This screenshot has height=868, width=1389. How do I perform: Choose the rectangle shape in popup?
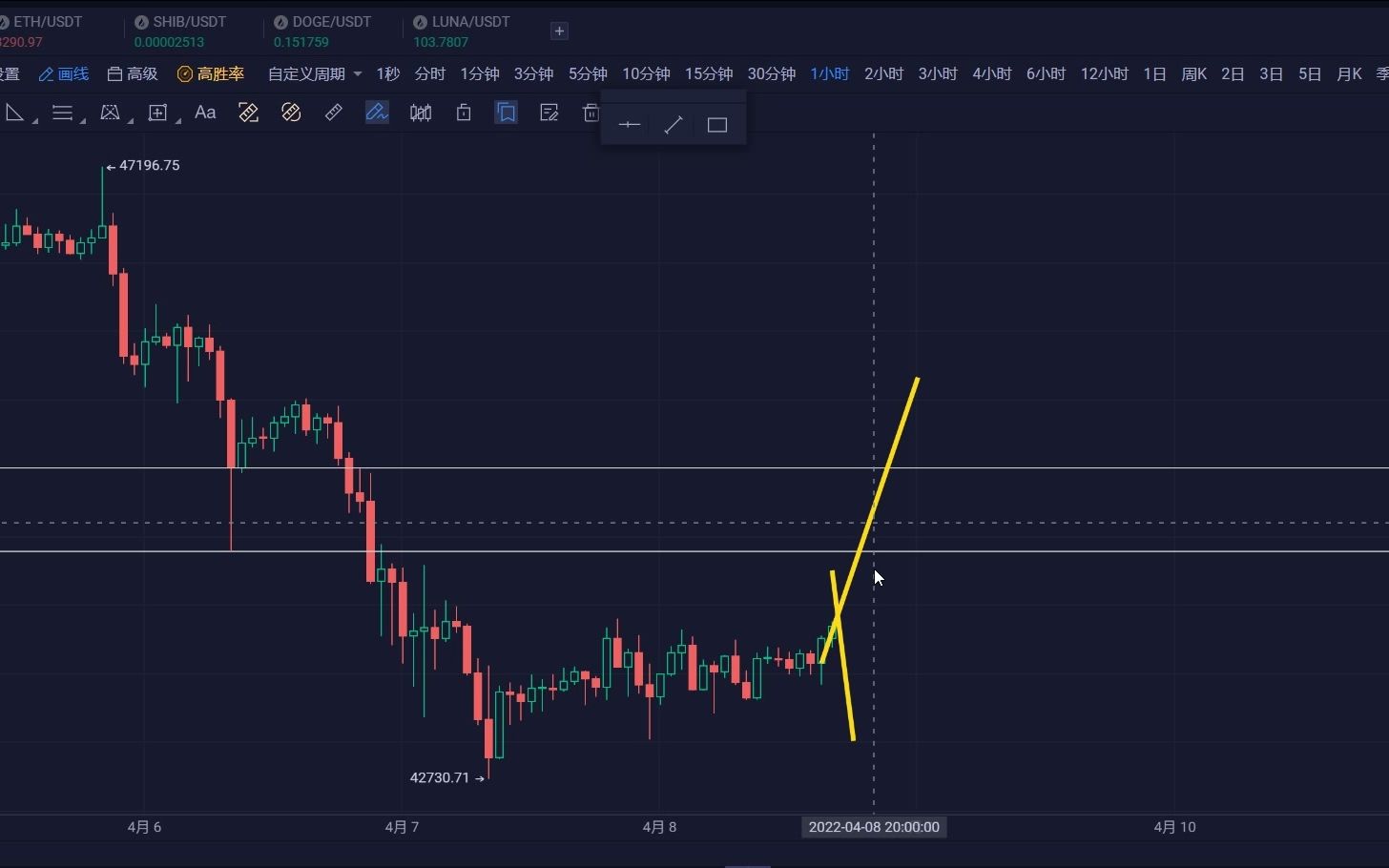coord(717,125)
